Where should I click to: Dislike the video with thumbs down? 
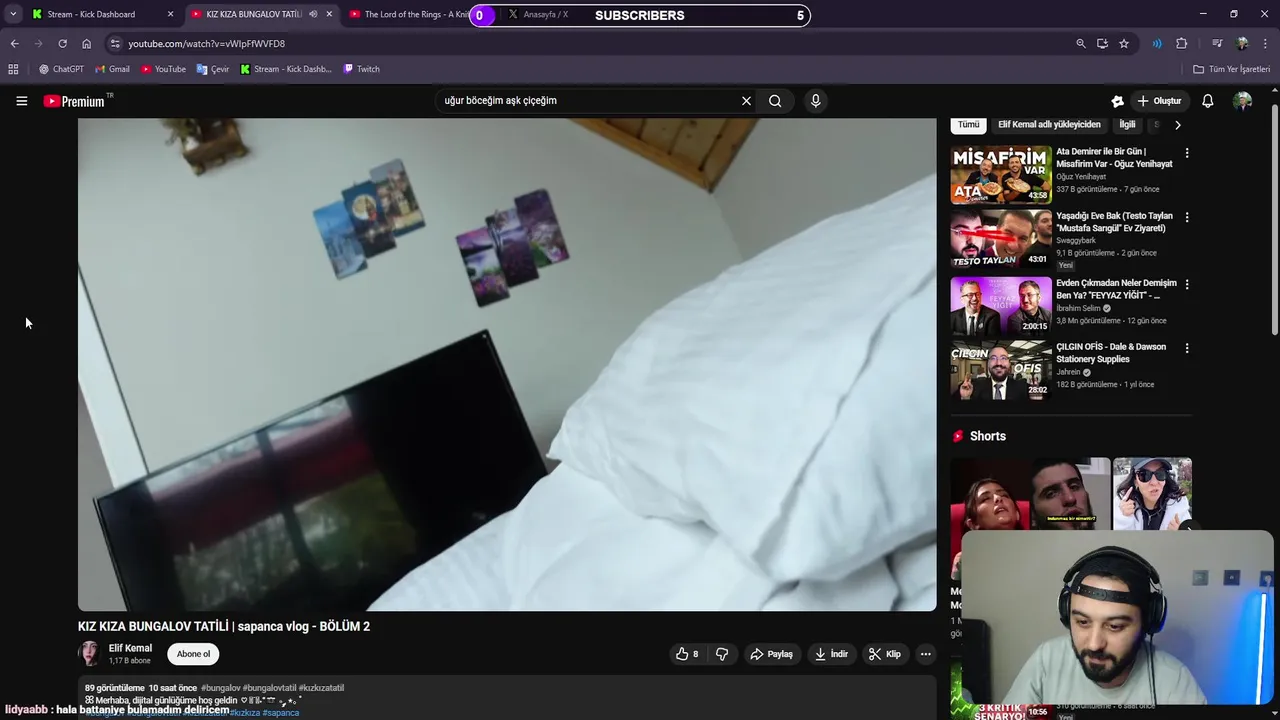point(722,654)
